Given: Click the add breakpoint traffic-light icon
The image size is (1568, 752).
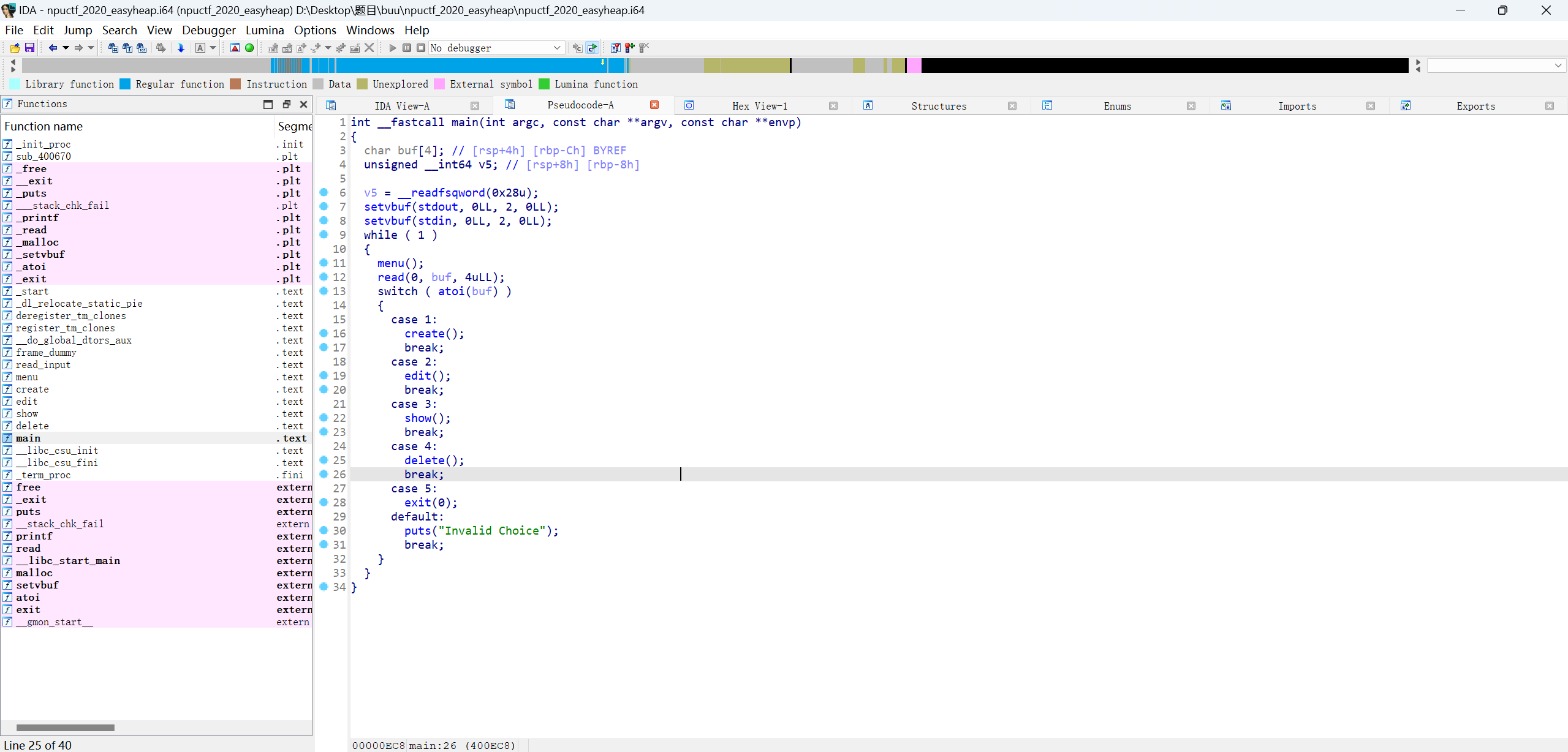Looking at the screenshot, I should click(x=629, y=48).
